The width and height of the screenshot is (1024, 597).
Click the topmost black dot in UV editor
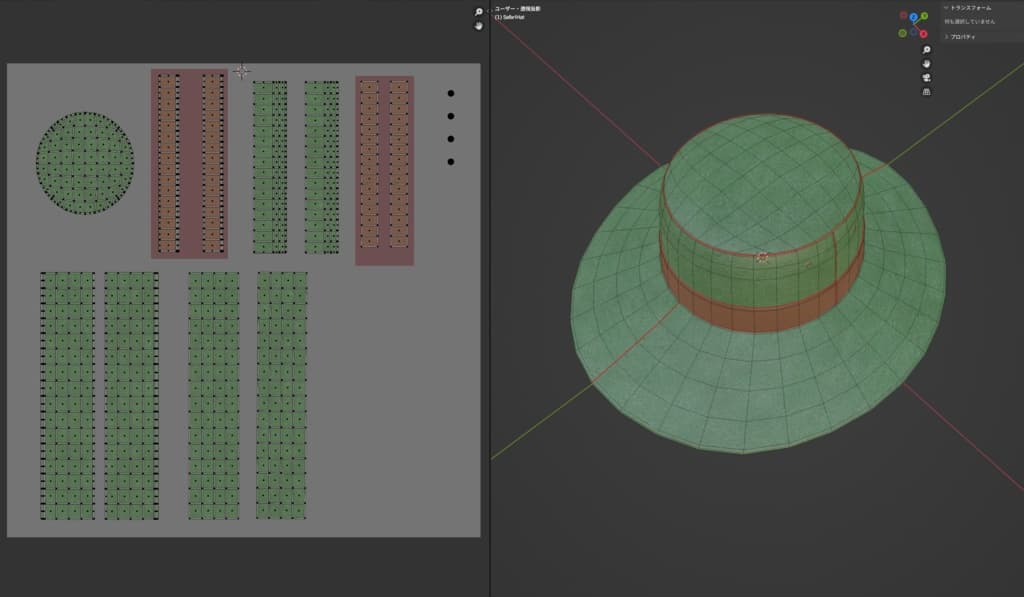[x=451, y=94]
